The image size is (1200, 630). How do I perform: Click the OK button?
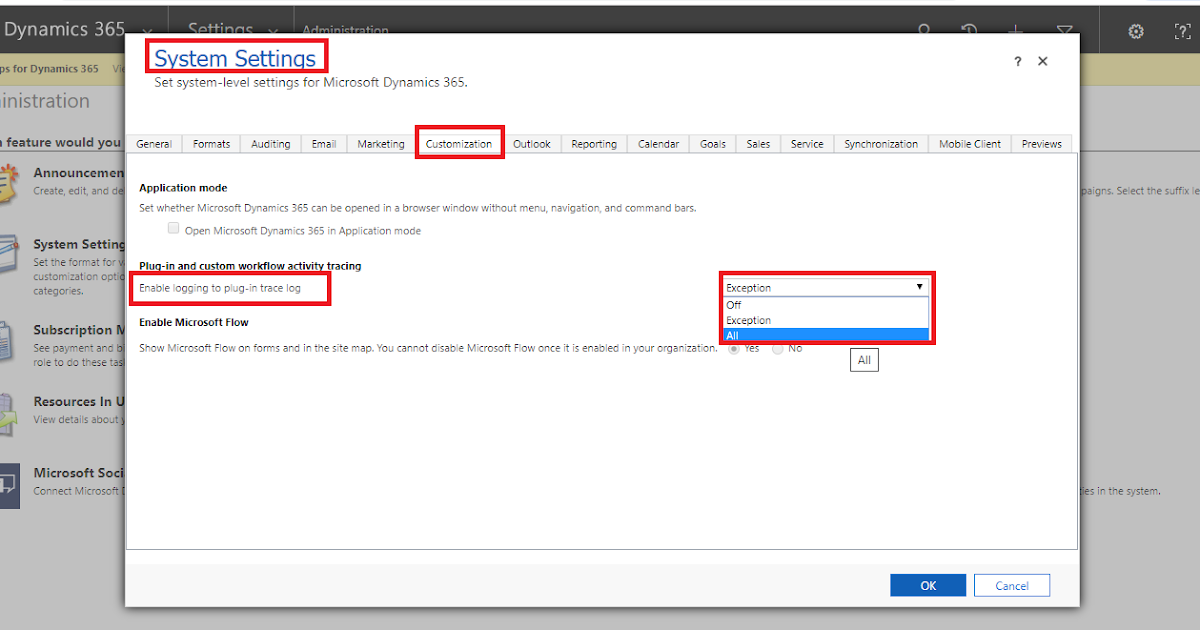pyautogui.click(x=927, y=585)
